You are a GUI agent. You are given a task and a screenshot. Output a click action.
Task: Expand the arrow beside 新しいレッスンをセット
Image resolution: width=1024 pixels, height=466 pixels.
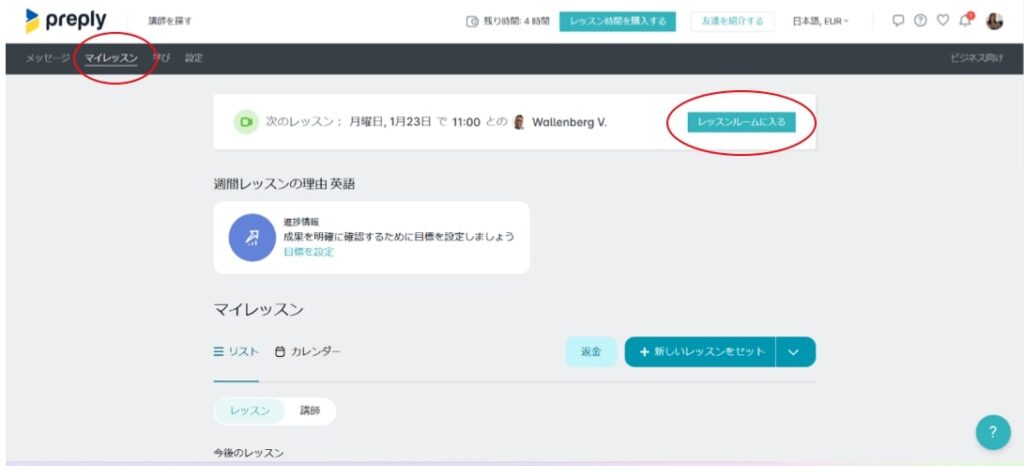795,352
